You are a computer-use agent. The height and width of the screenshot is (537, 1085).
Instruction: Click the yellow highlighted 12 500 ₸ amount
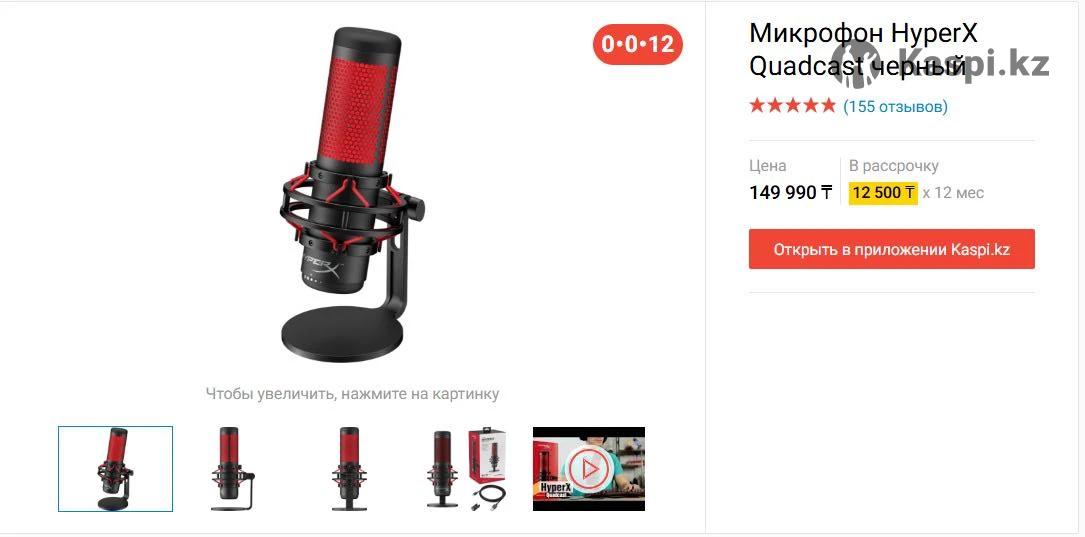[884, 192]
